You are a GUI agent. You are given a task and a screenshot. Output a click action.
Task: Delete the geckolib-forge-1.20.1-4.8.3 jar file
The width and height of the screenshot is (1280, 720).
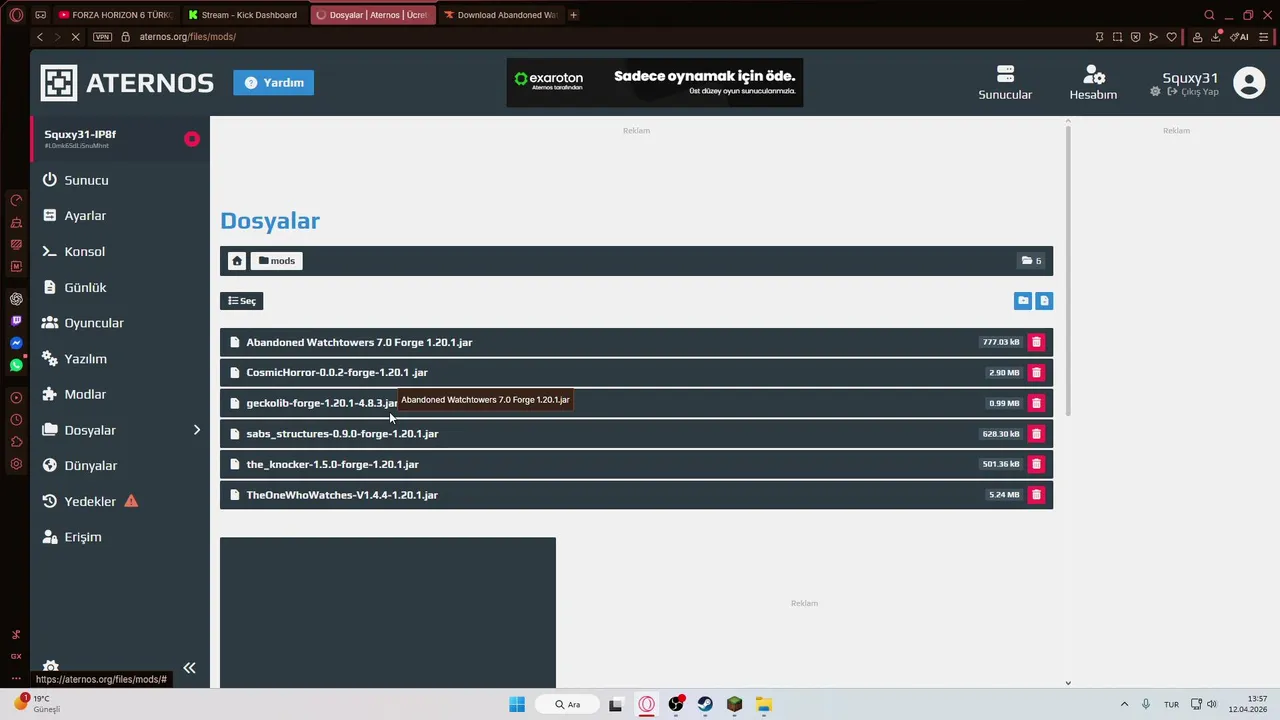(1036, 403)
